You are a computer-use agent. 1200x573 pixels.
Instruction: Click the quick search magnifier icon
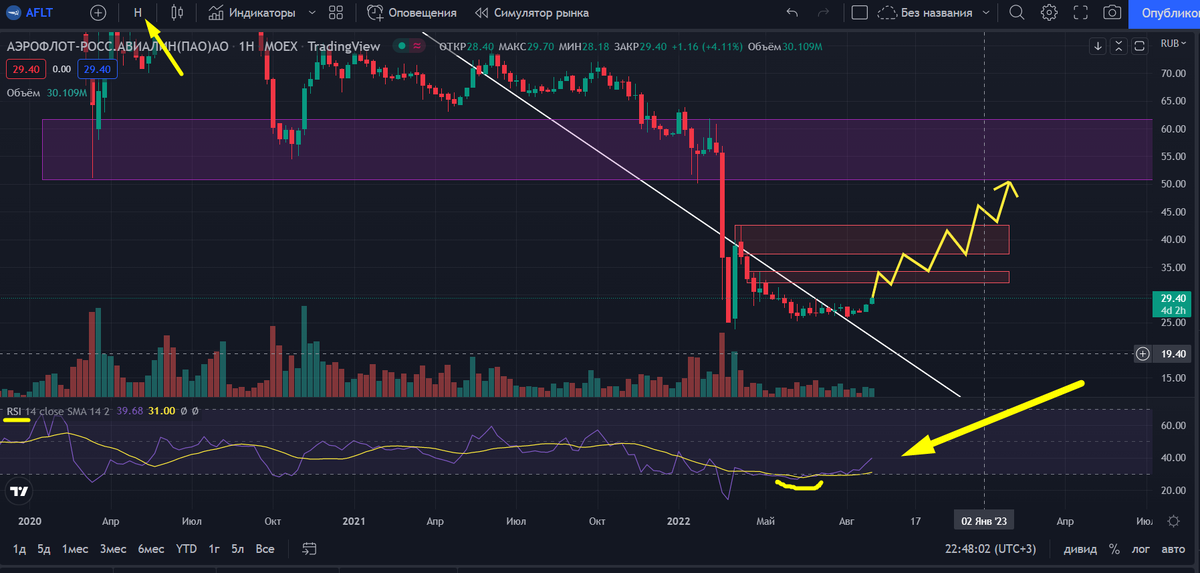tap(1017, 13)
